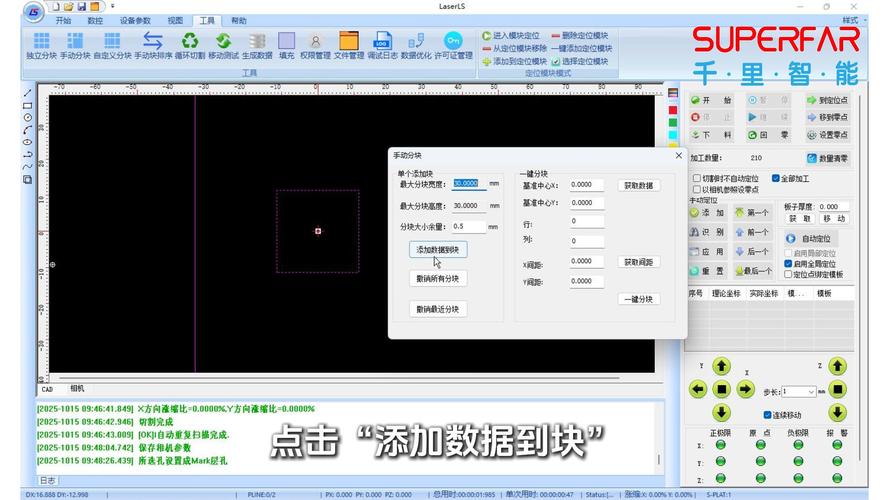Move Z axis down with arrow button

837,413
